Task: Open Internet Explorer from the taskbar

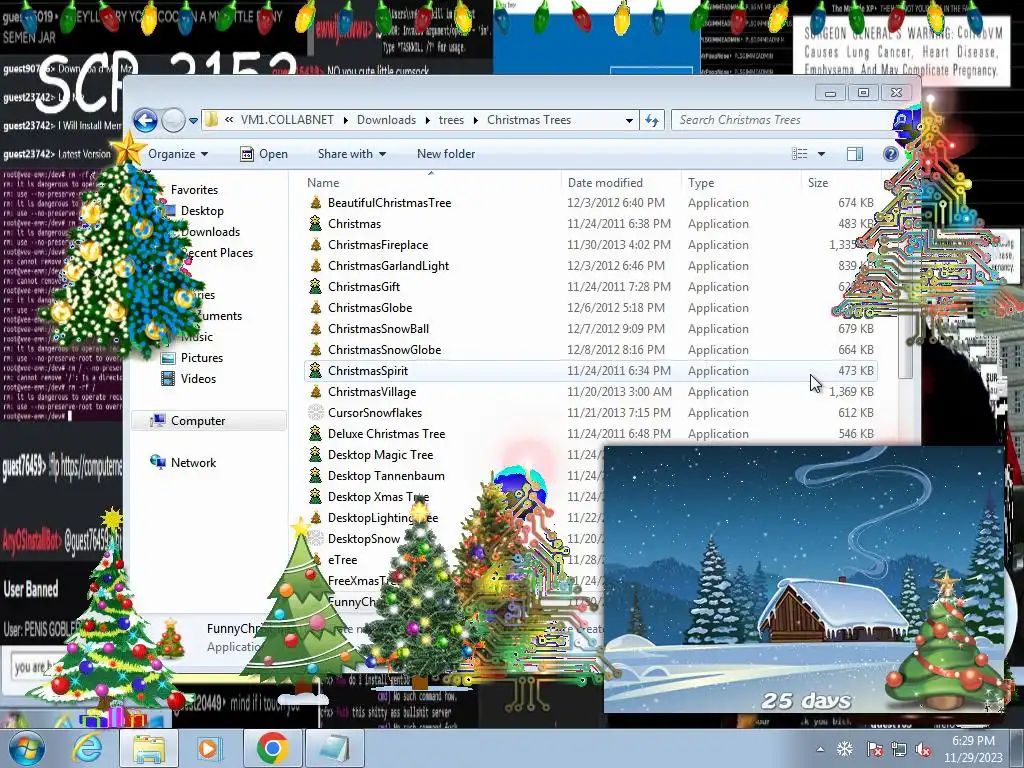Action: (88, 748)
